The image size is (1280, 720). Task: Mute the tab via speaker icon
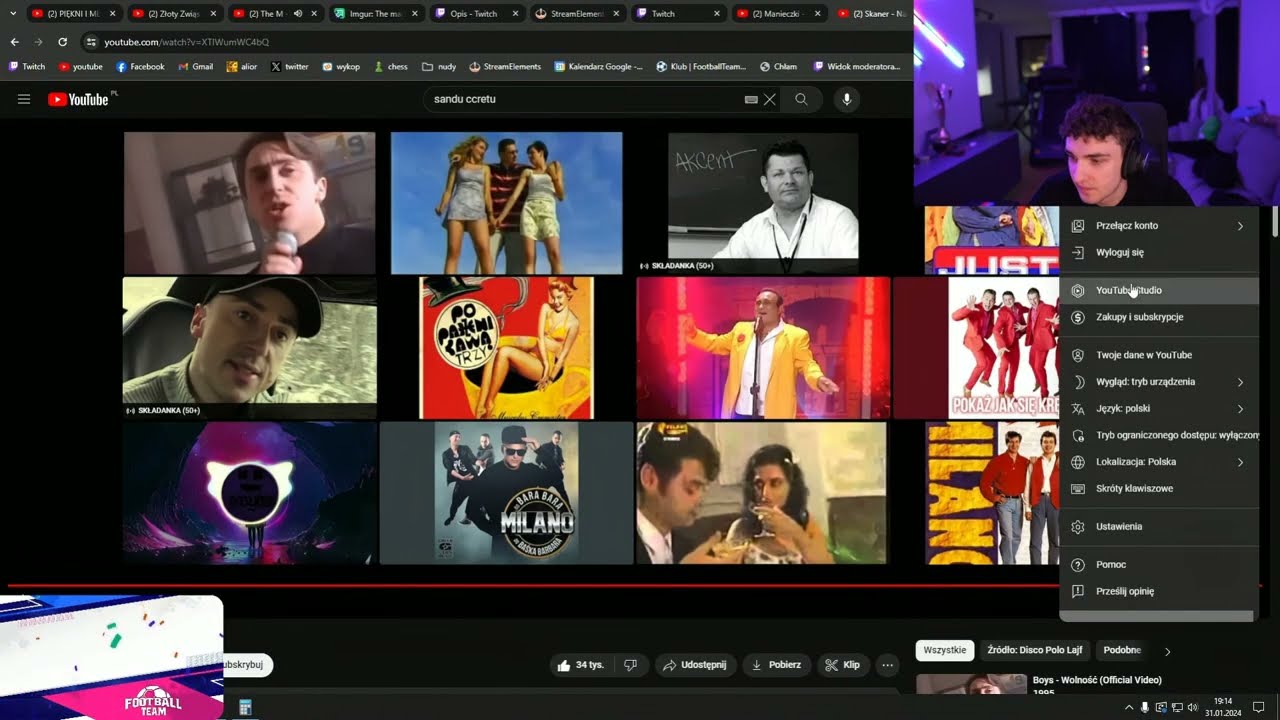coord(298,14)
